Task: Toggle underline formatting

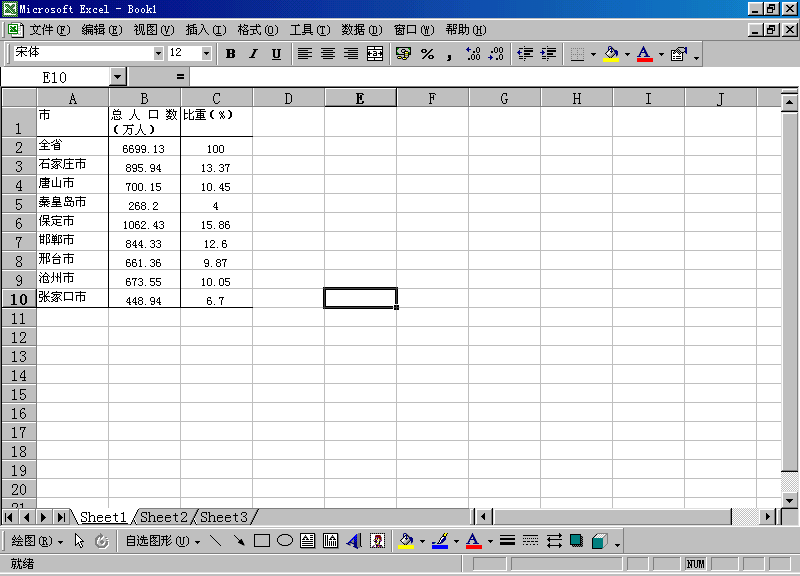Action: tap(276, 54)
